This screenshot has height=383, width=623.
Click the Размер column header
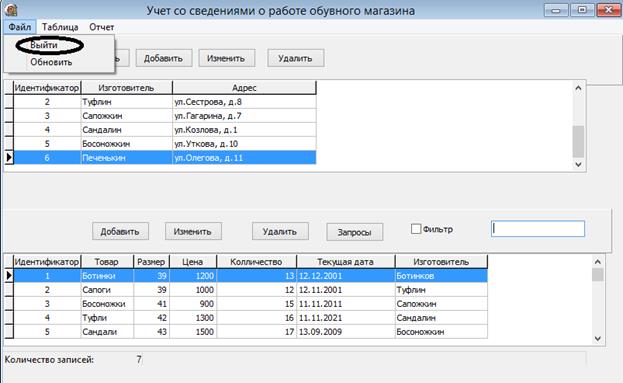151,262
